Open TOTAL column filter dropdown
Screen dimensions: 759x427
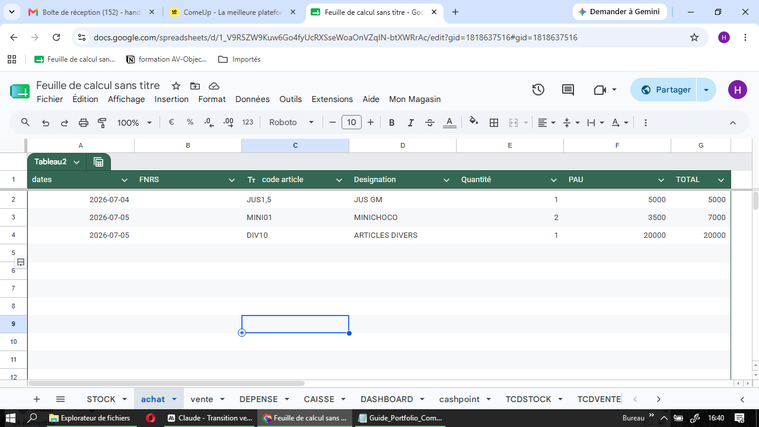(x=721, y=180)
